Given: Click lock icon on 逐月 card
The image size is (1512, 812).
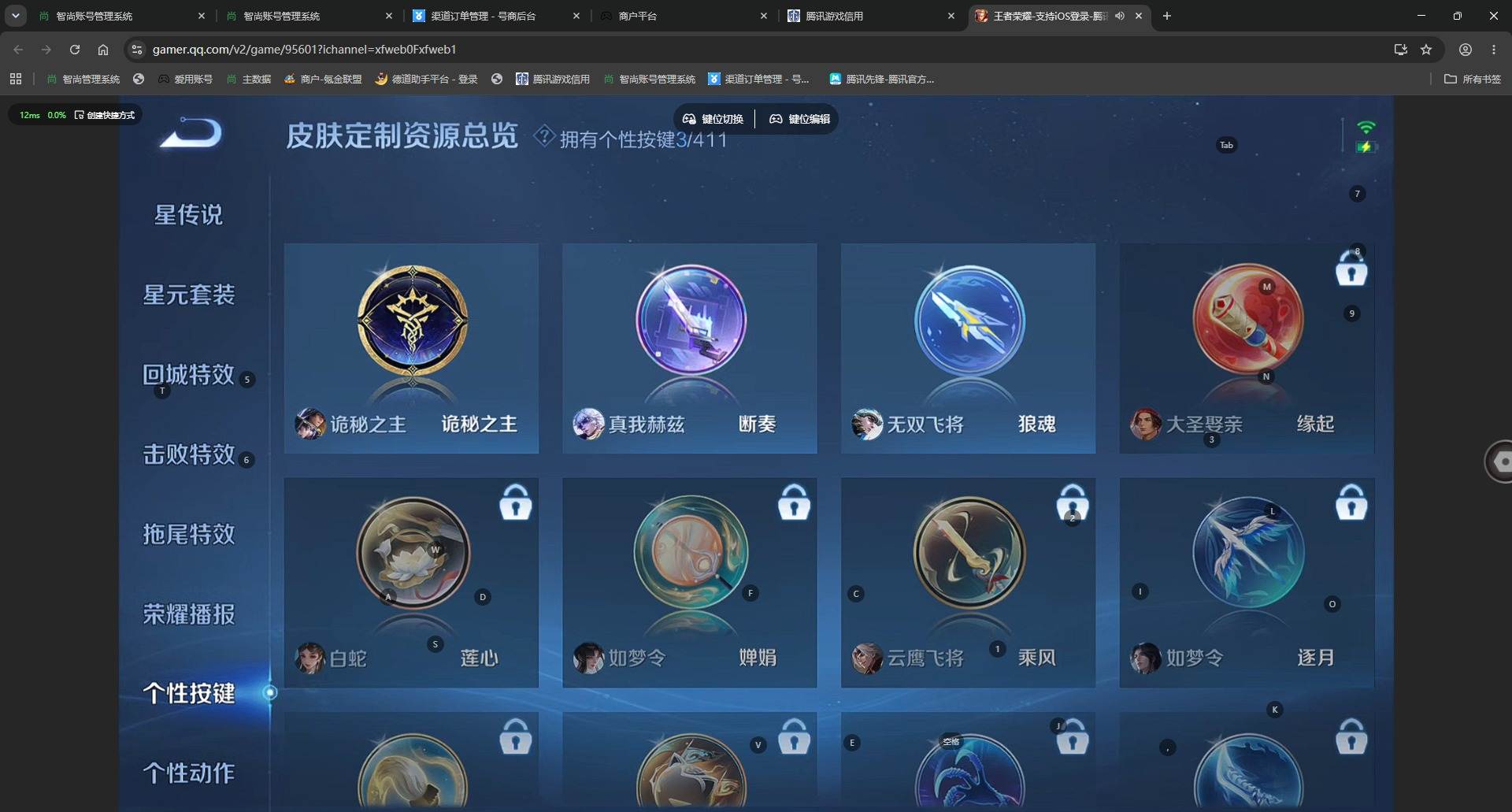Looking at the screenshot, I should 1351,502.
